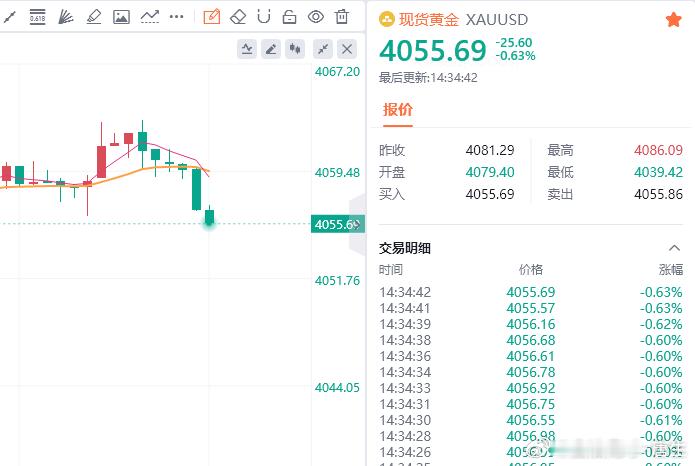This screenshot has height=466, width=695.
Task: Insert an image with picture tool
Action: pos(121,17)
